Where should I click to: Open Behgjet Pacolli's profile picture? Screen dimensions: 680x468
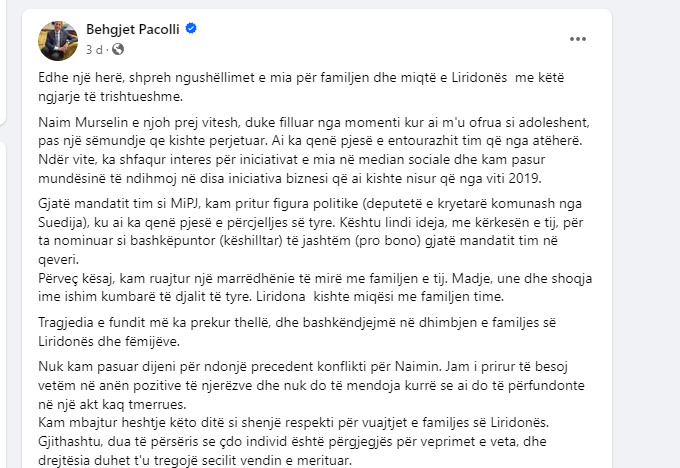click(57, 39)
